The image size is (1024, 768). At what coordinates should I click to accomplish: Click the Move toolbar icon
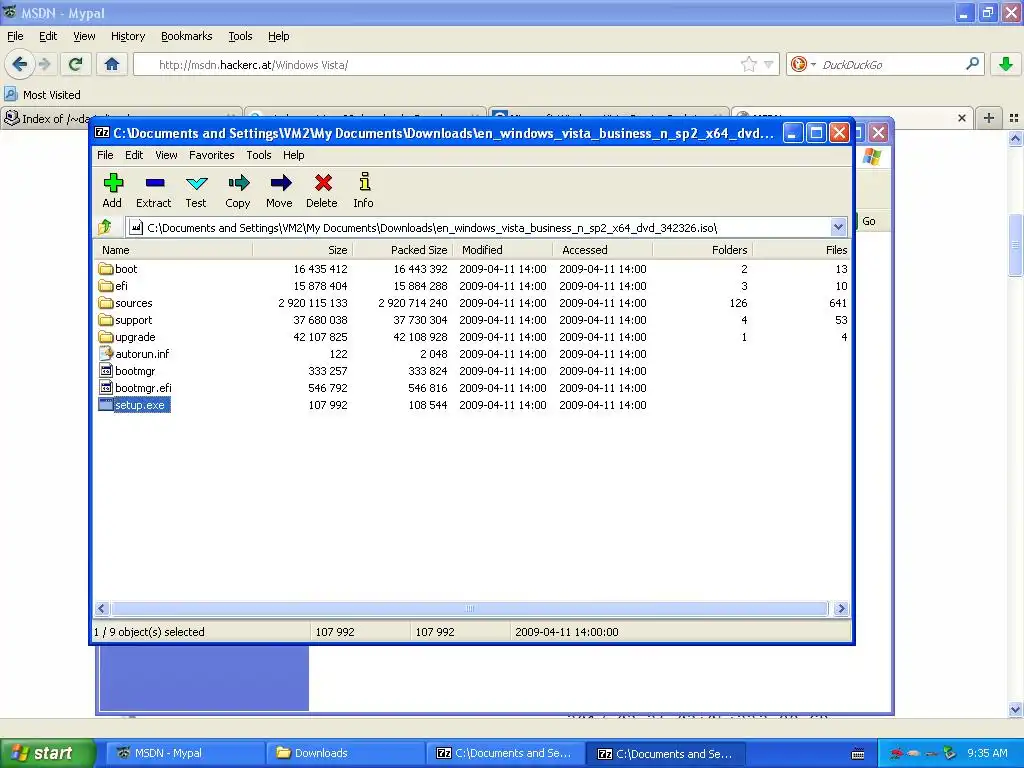[280, 183]
